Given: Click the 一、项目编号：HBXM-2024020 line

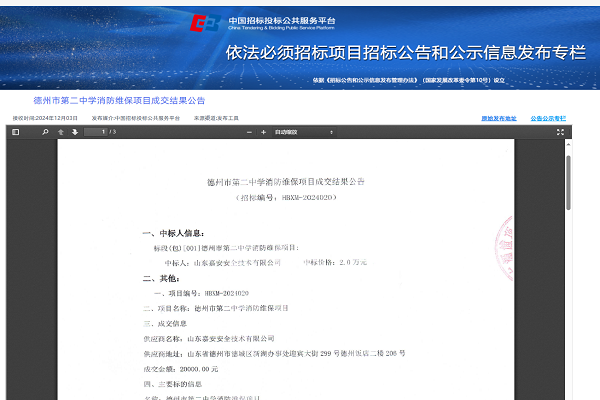Looking at the screenshot, I should (201, 293).
